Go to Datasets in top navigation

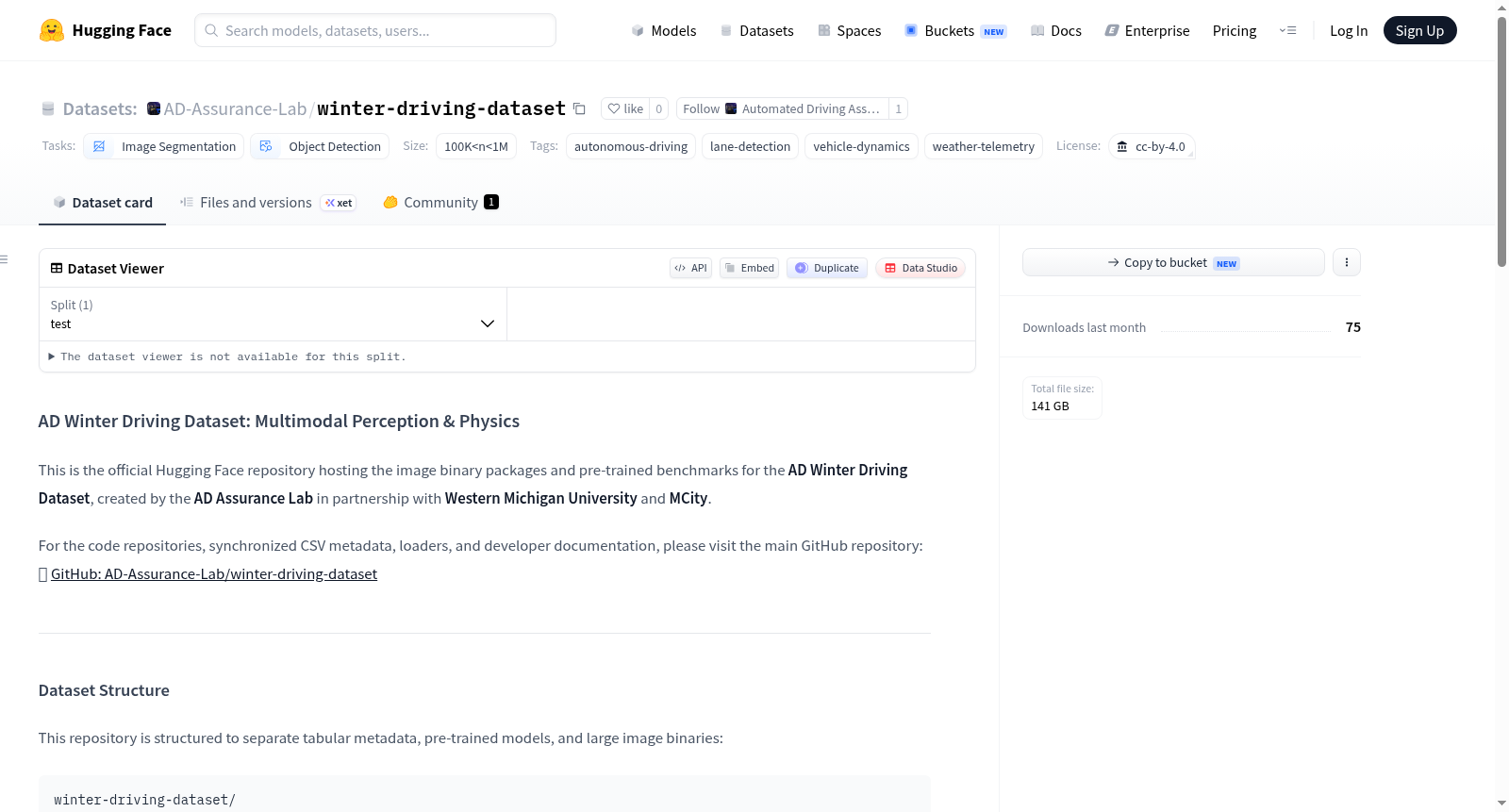tap(756, 30)
